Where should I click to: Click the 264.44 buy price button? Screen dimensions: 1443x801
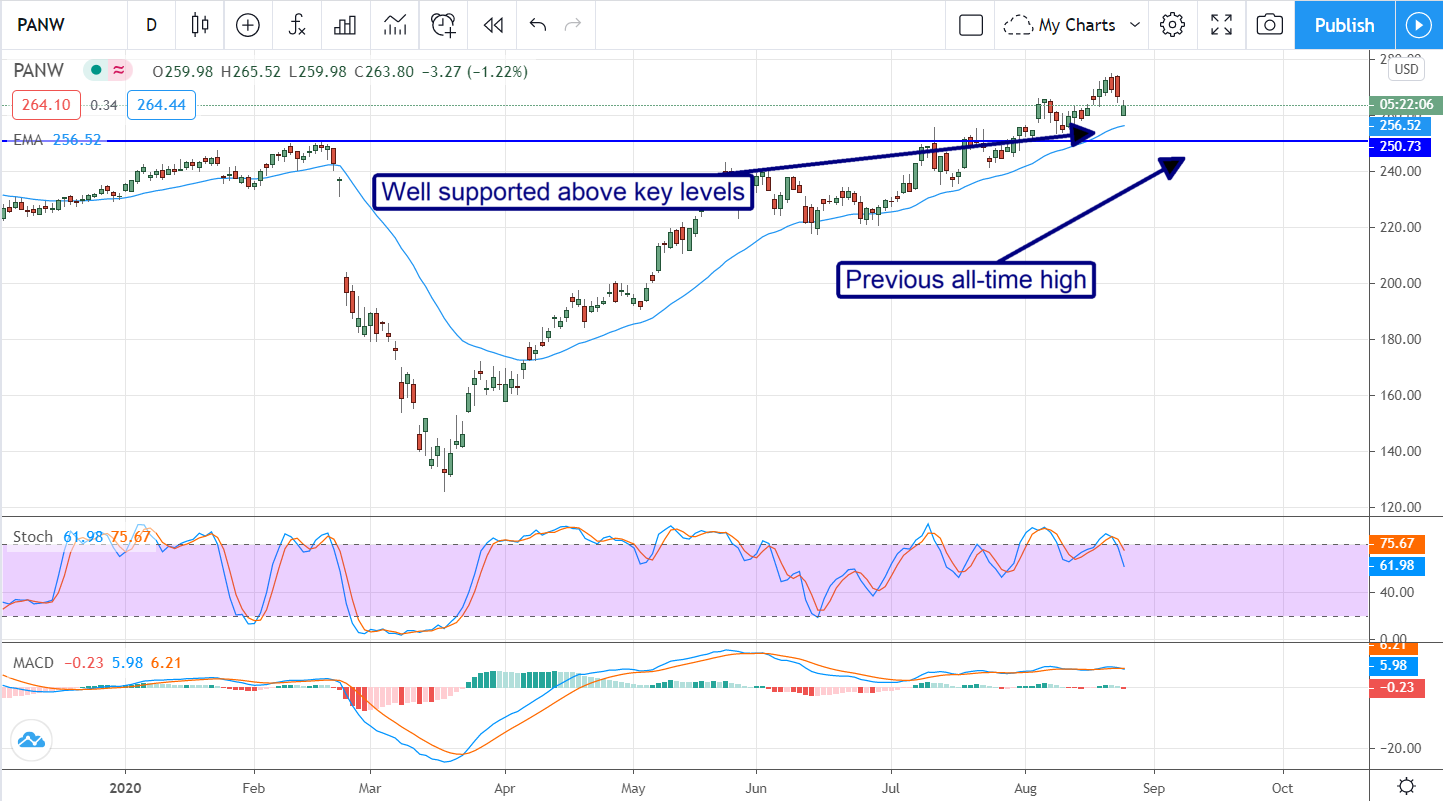click(x=161, y=104)
